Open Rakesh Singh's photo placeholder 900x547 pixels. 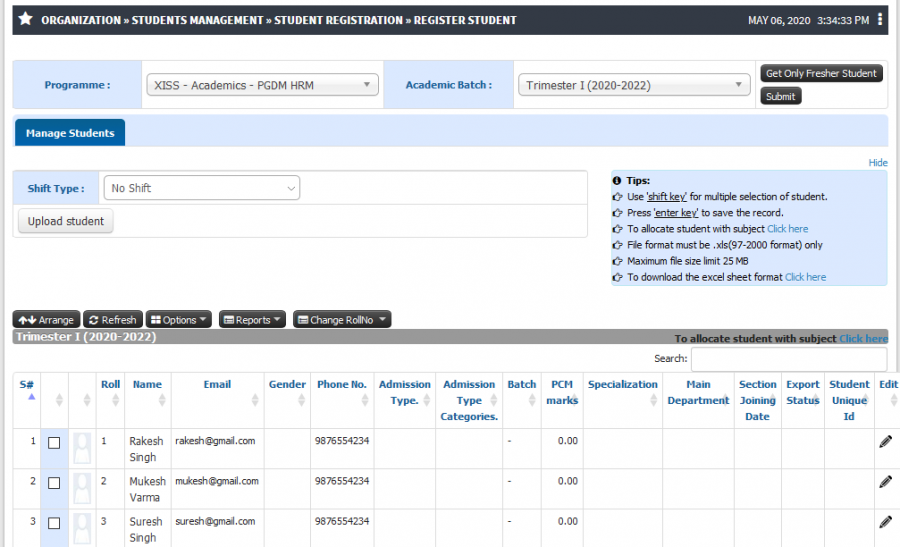point(82,448)
